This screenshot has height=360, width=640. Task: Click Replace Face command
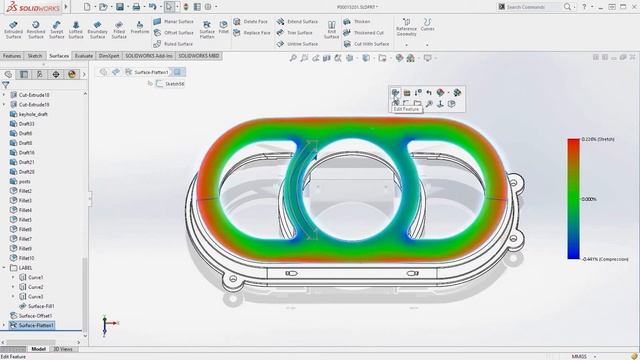[x=252, y=33]
